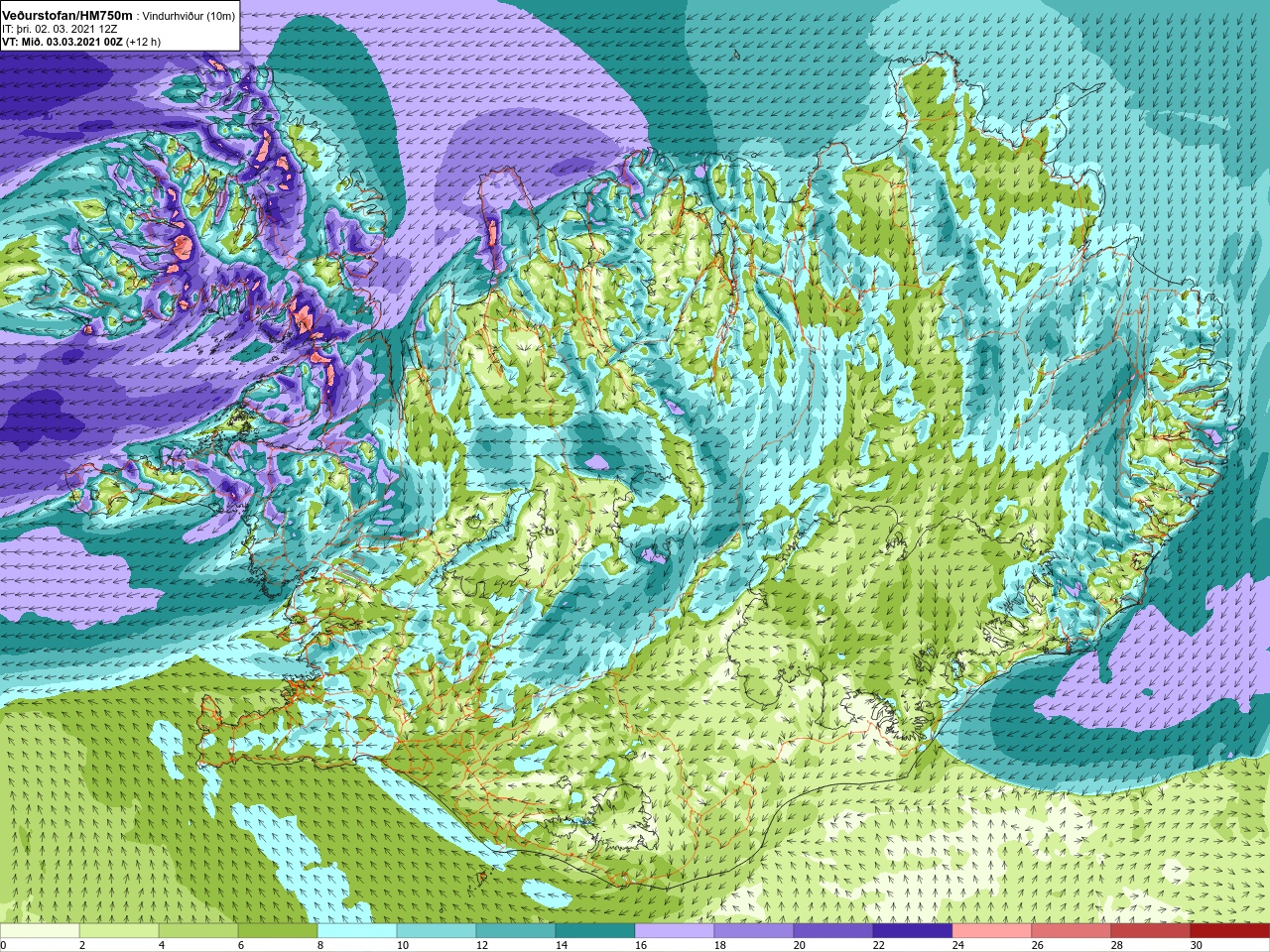Click the 'VT: Mið. 03.03.2021 00Z' text
The image size is (1270, 952).
(62, 42)
